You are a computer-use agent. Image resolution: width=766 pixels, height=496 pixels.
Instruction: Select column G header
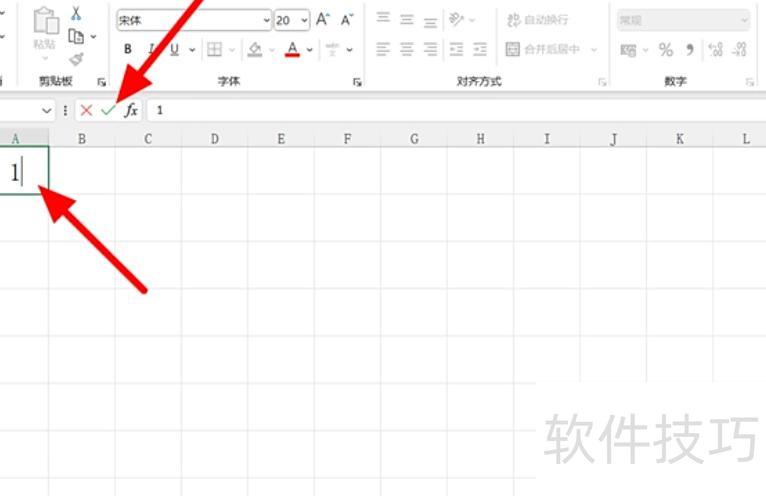414,139
